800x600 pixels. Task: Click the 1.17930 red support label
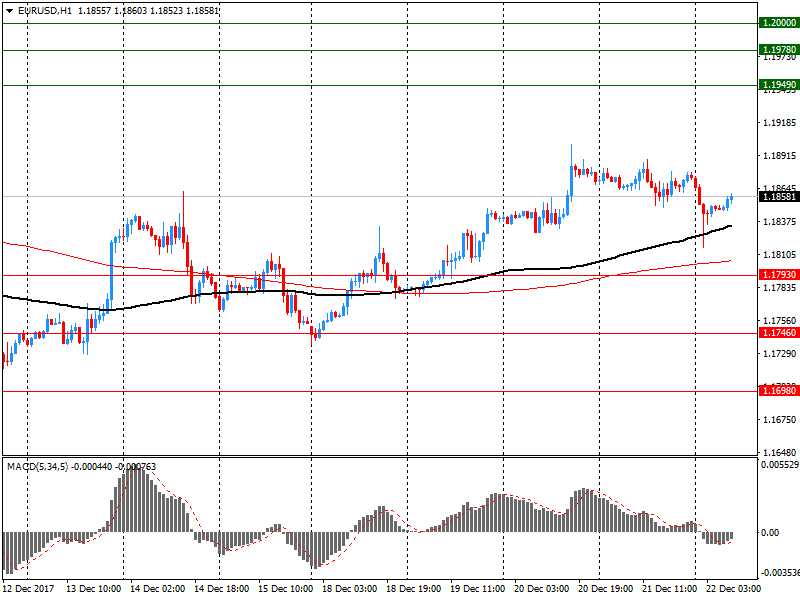pos(779,275)
